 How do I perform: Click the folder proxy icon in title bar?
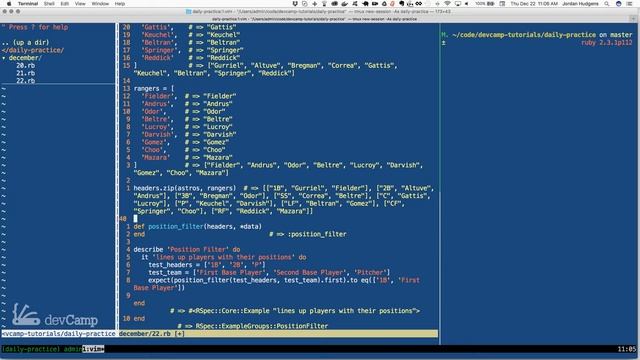click(189, 12)
